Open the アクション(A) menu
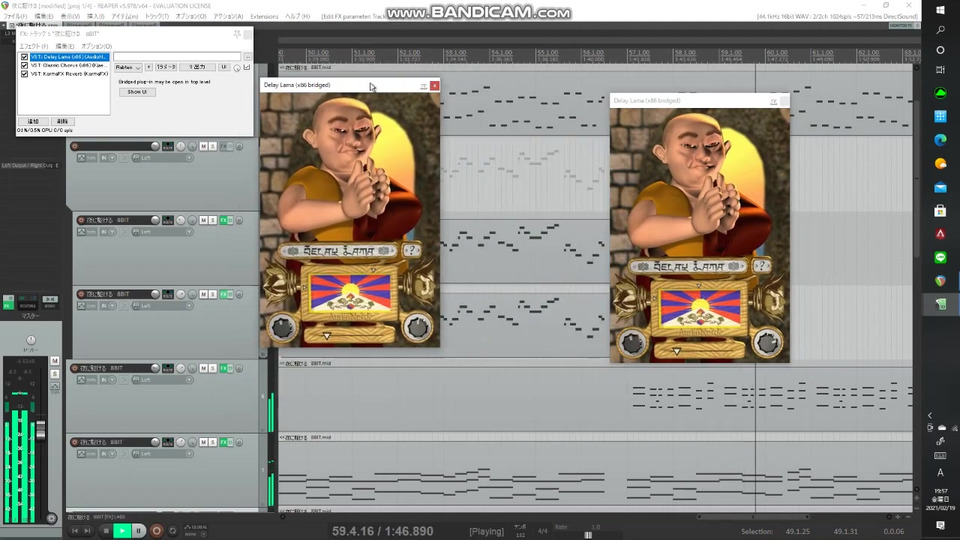The image size is (960, 540). tap(228, 17)
